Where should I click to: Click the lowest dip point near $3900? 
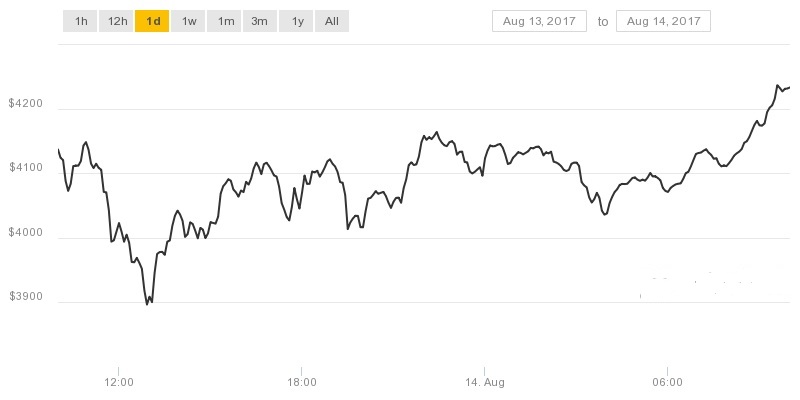pos(147,304)
